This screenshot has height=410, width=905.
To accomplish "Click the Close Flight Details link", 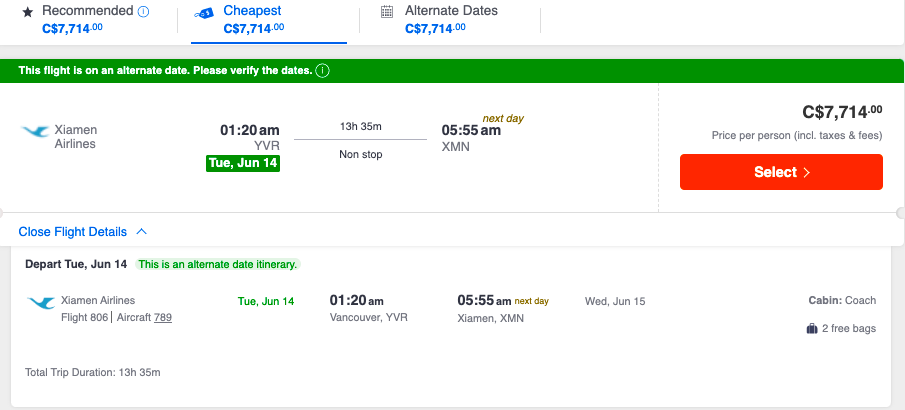I will coord(73,232).
